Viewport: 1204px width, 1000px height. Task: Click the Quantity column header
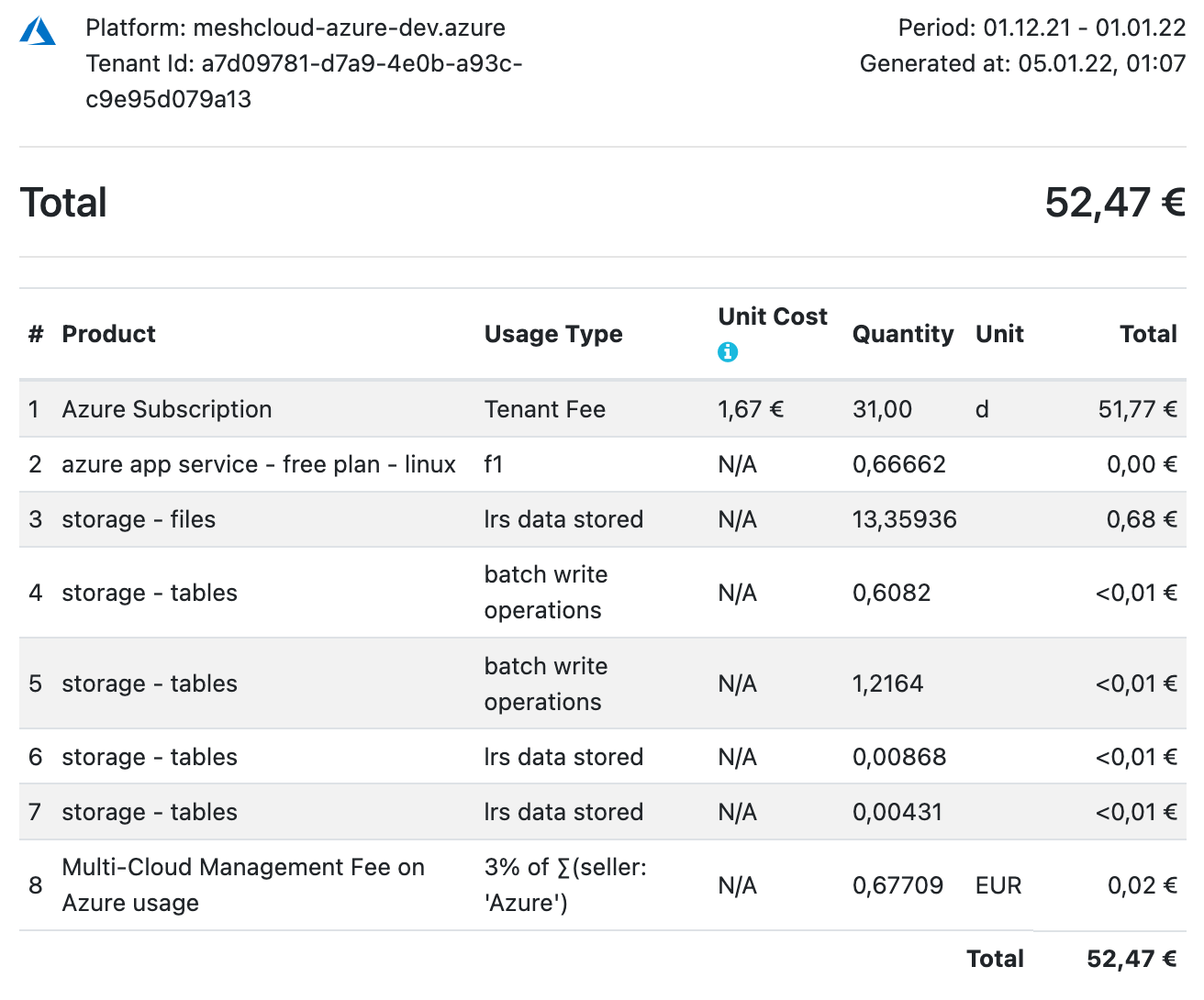pyautogui.click(x=903, y=334)
